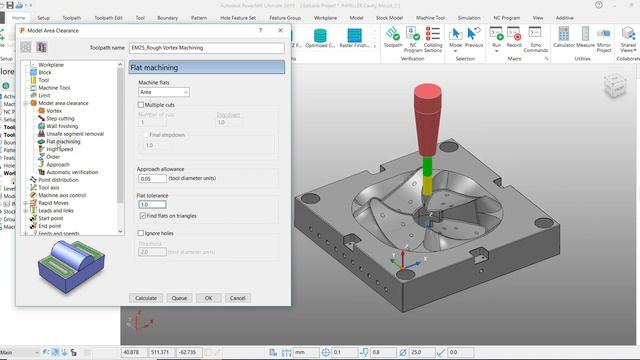Select Step cutting tree item

pos(60,118)
